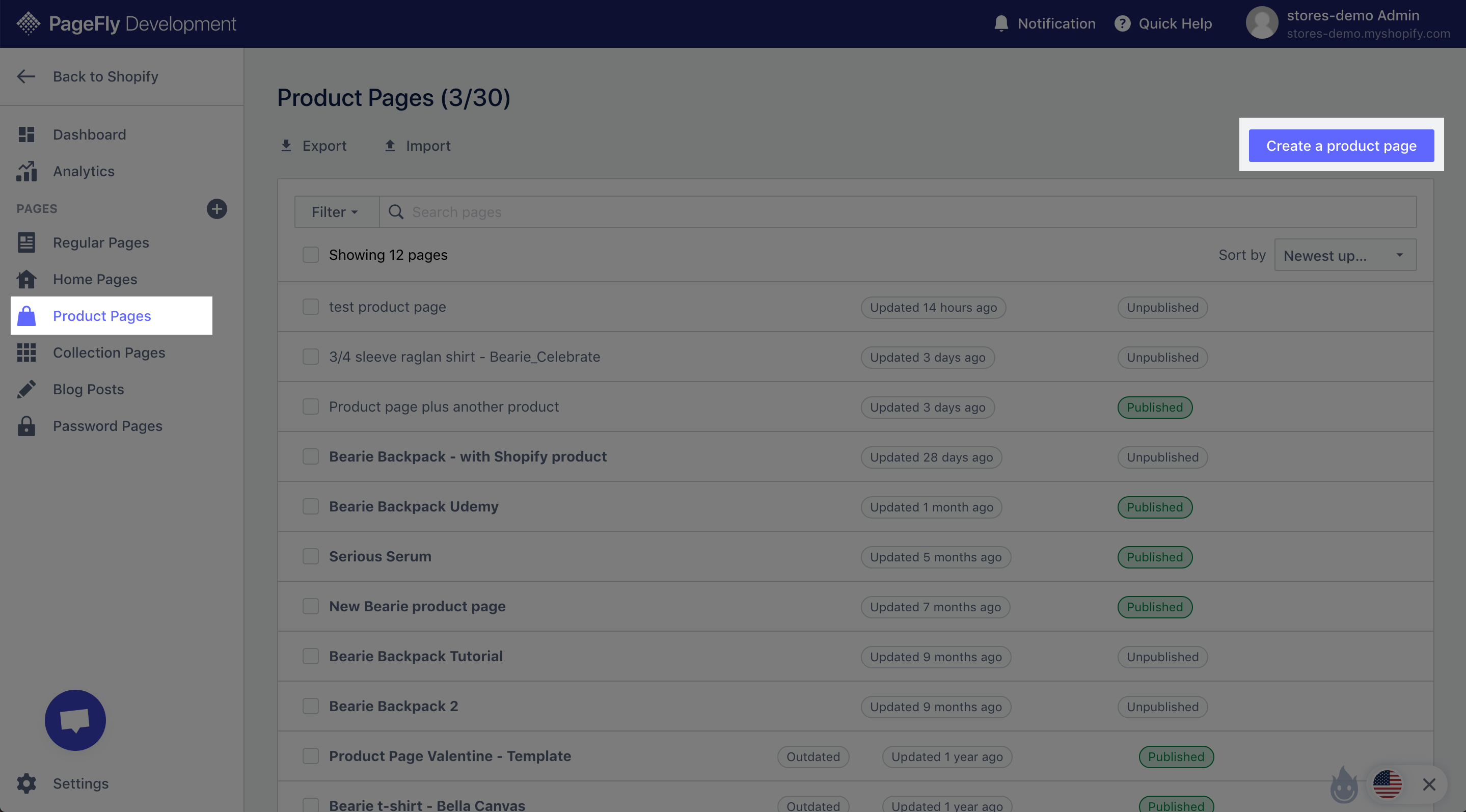Check the Bearie Backpack 2 row checkbox
This screenshot has width=1466, height=812.
click(x=310, y=706)
